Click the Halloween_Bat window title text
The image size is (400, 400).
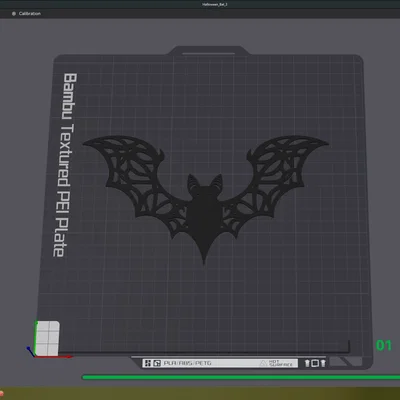tap(215, 5)
